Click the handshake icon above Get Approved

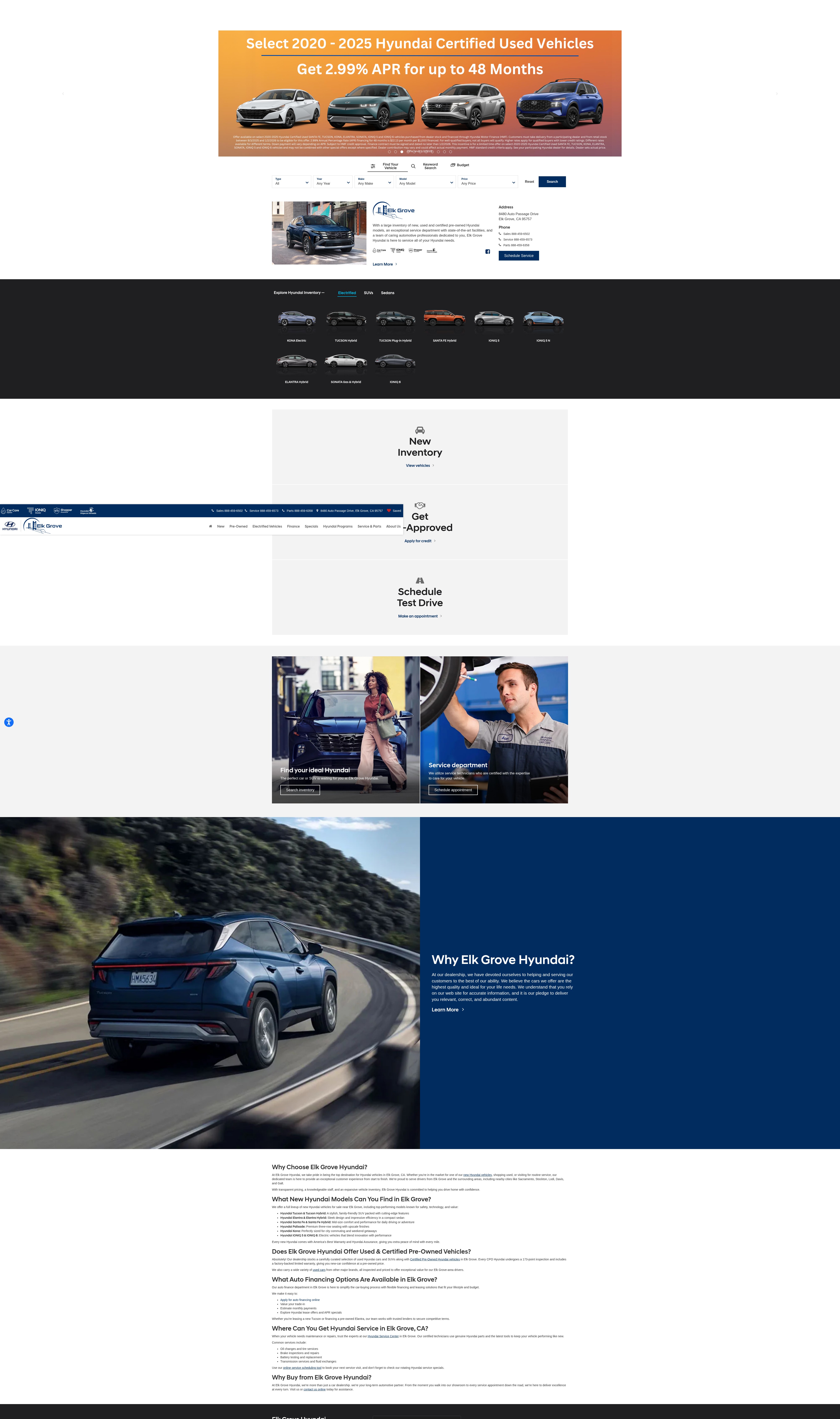[420, 506]
